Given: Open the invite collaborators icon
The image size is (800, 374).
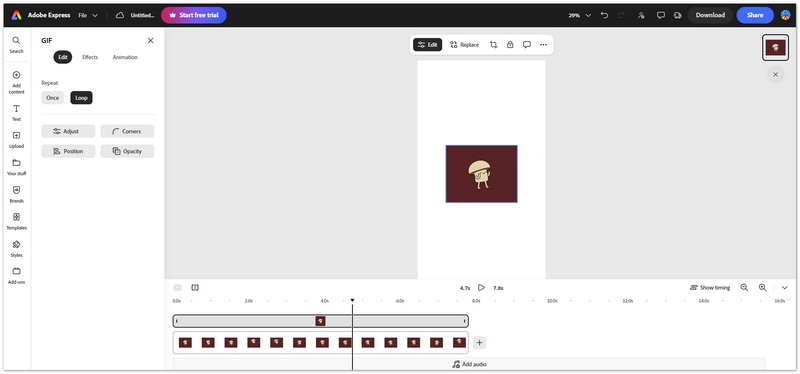Looking at the screenshot, I should point(641,15).
